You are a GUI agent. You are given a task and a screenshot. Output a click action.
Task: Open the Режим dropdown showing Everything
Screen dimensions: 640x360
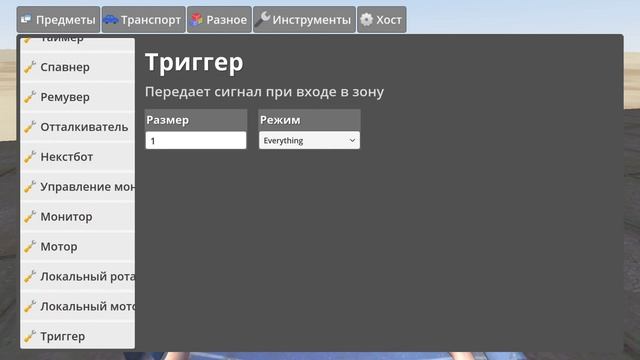(309, 140)
